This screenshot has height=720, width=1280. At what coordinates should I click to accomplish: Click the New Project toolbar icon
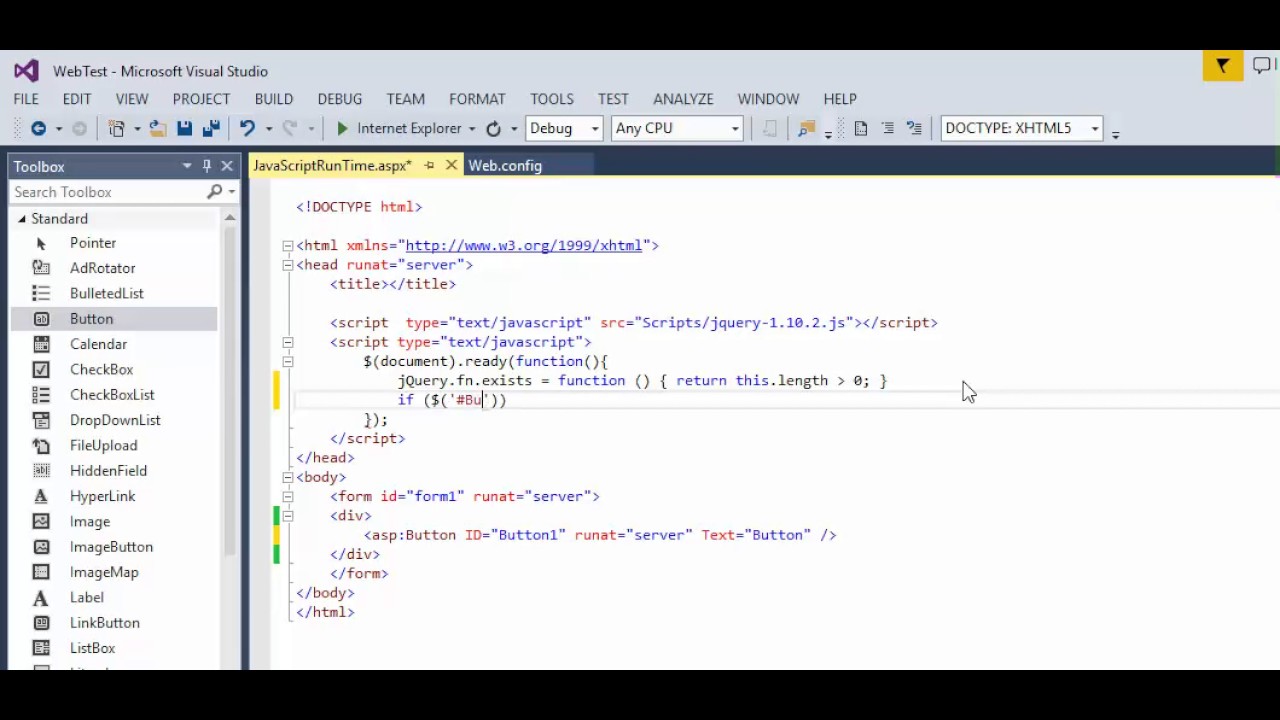tap(116, 128)
